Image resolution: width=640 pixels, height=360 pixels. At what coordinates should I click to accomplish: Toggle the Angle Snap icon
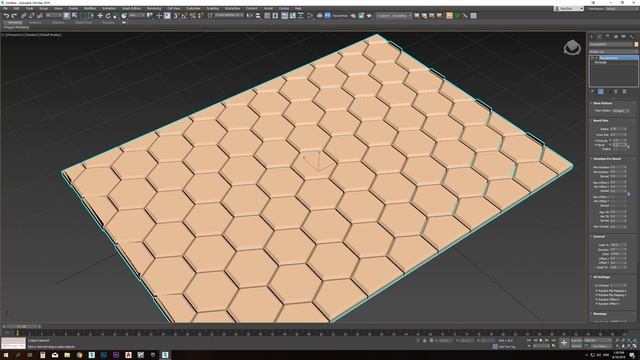tap(184, 16)
